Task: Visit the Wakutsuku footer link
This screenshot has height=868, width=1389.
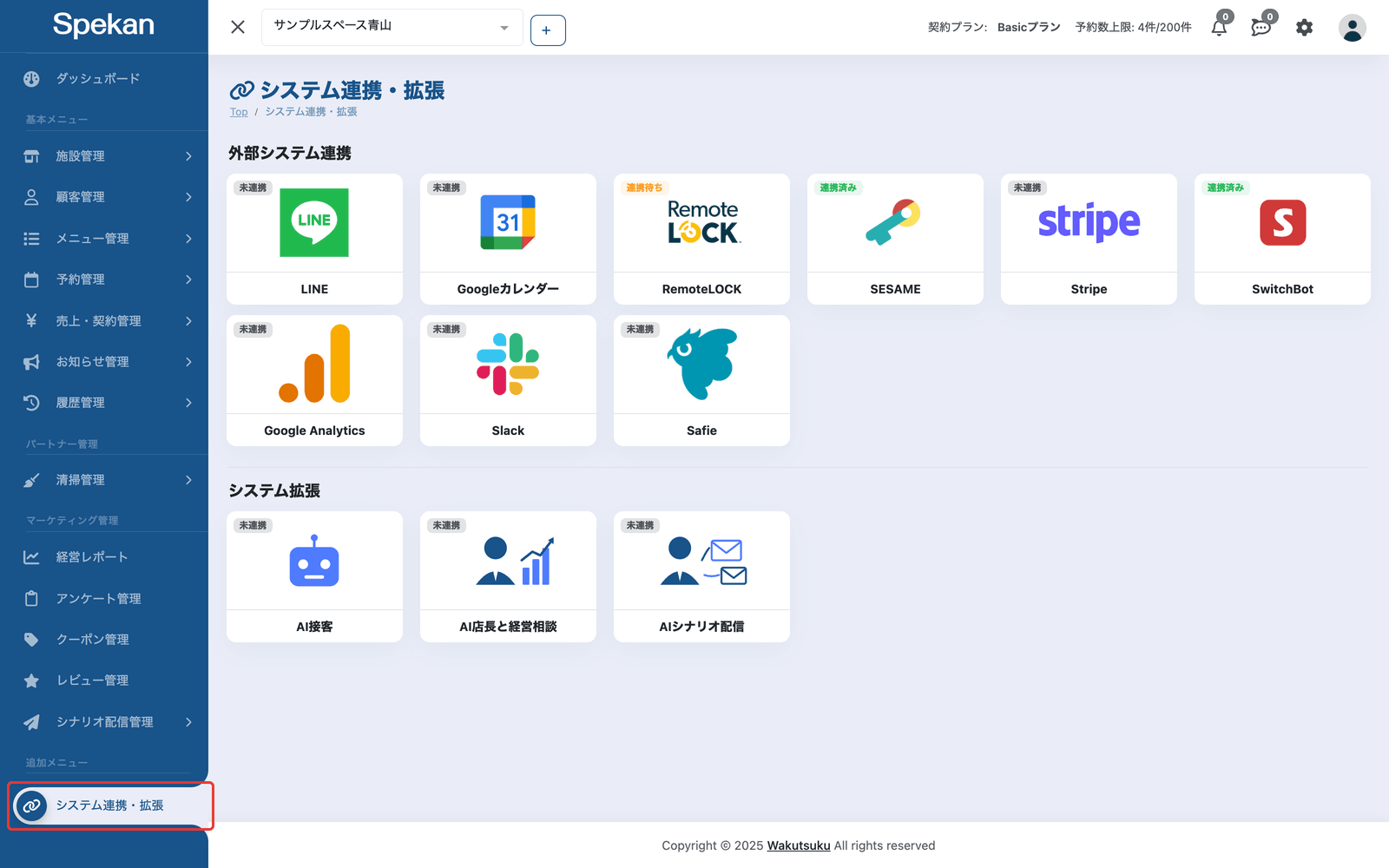Action: [x=799, y=845]
